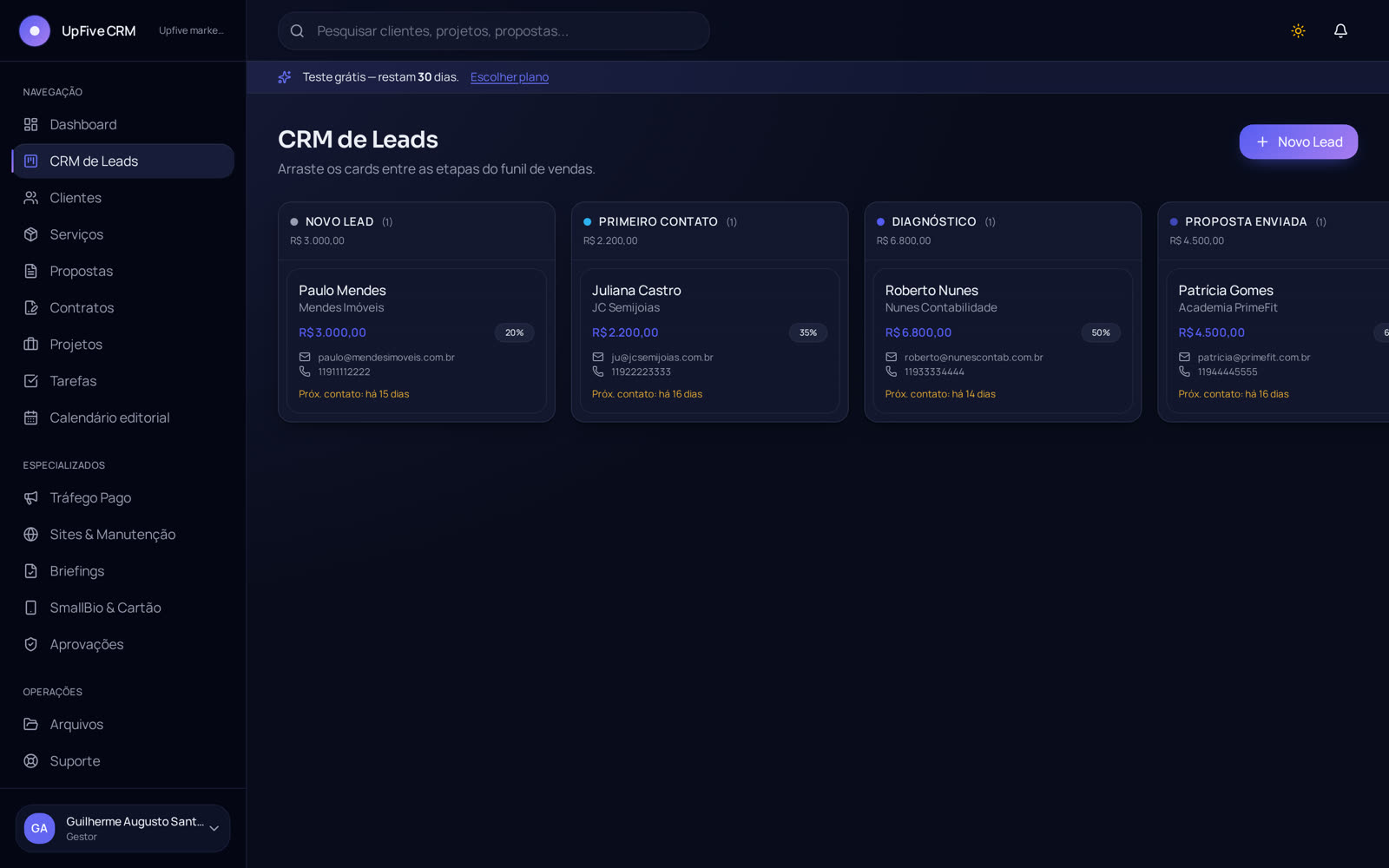Open the Roberto Nunes lead card
Screen dimensions: 1389x868
1003,340
